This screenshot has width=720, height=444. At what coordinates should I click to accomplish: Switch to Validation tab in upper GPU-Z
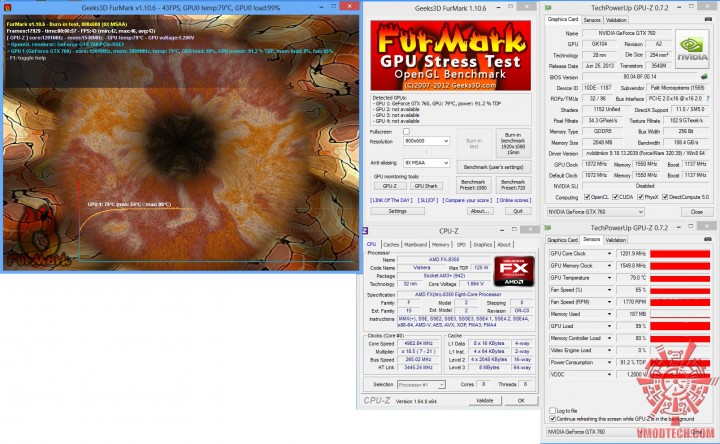616,20
